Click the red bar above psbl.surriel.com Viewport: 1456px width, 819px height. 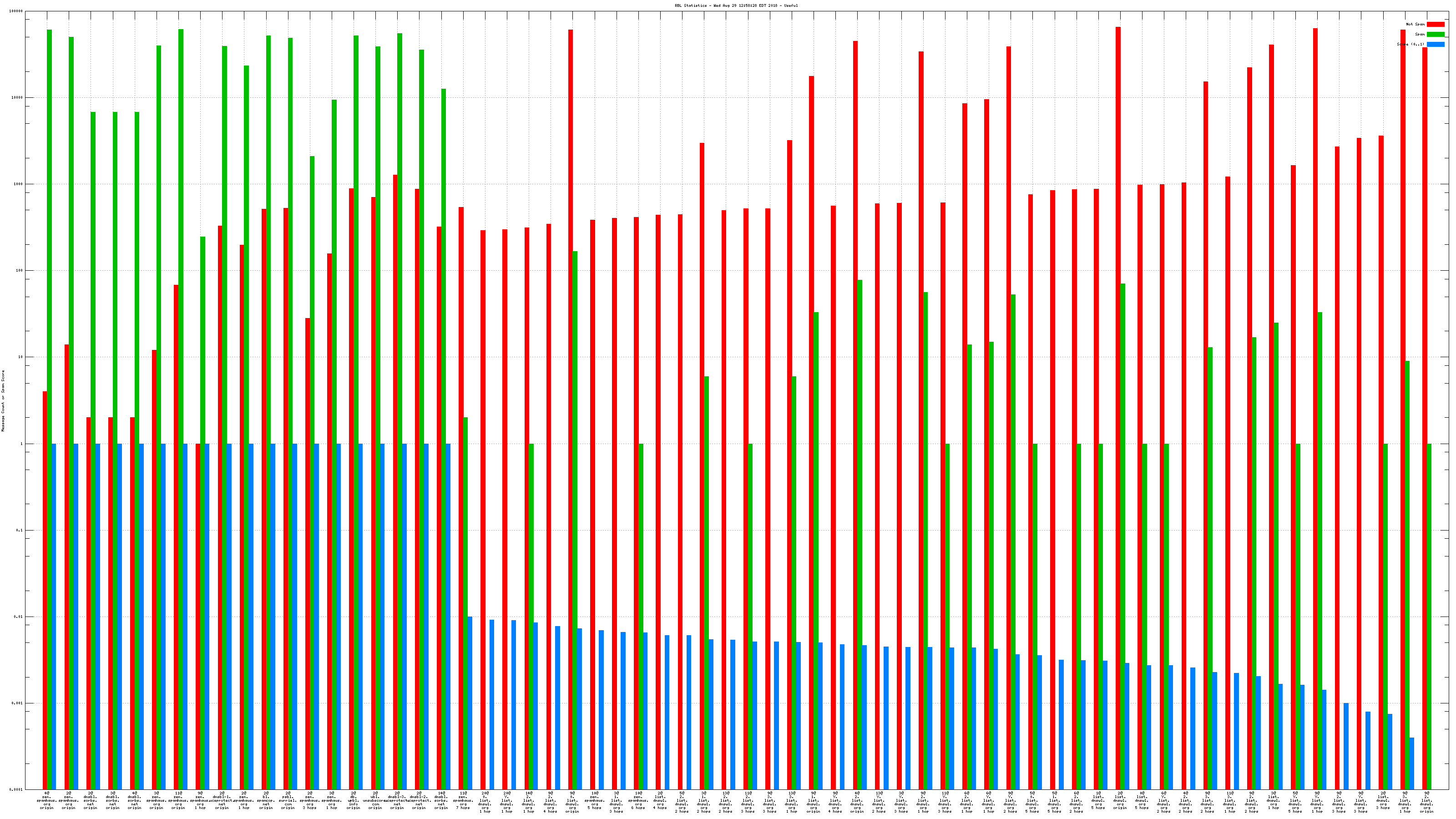point(286,497)
